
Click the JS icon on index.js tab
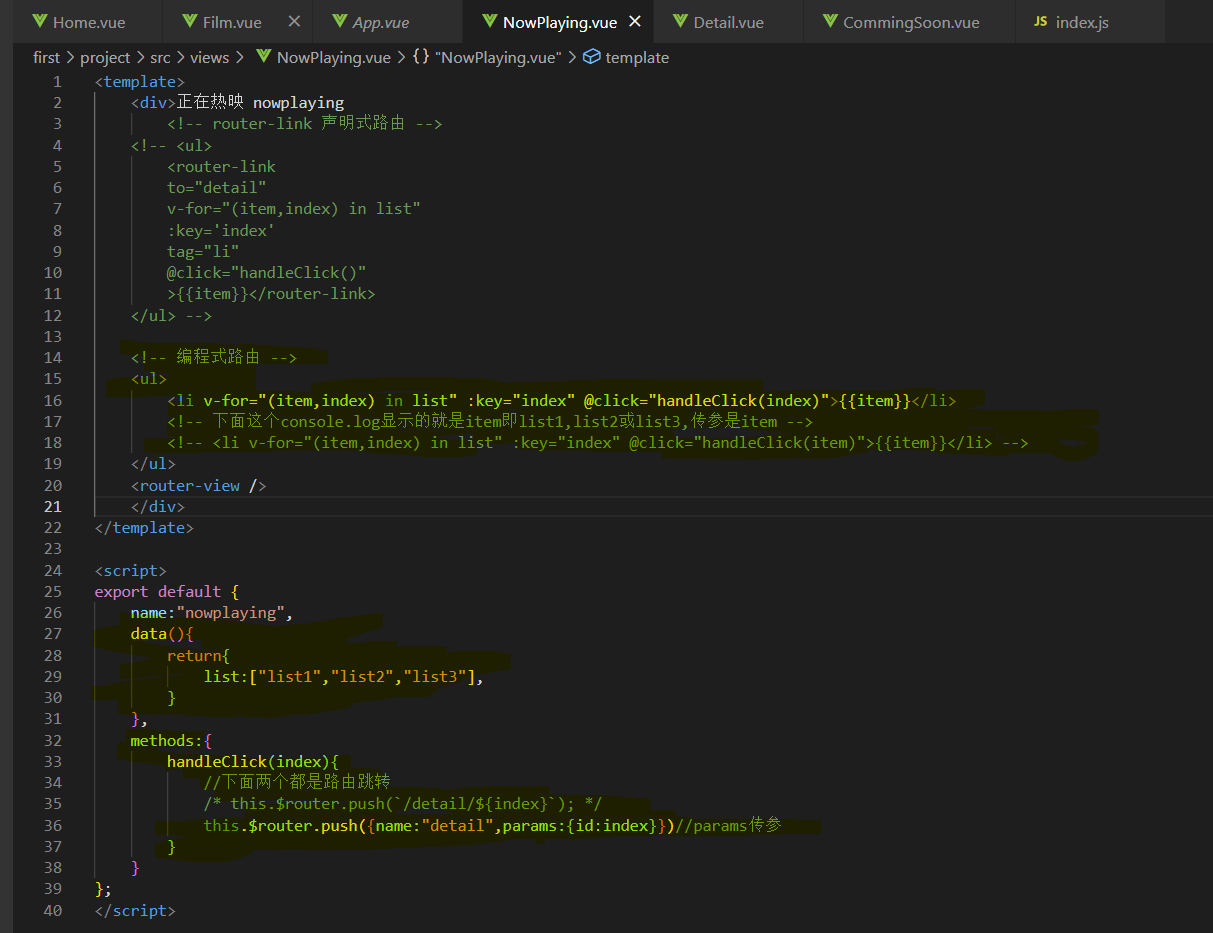tap(1041, 21)
